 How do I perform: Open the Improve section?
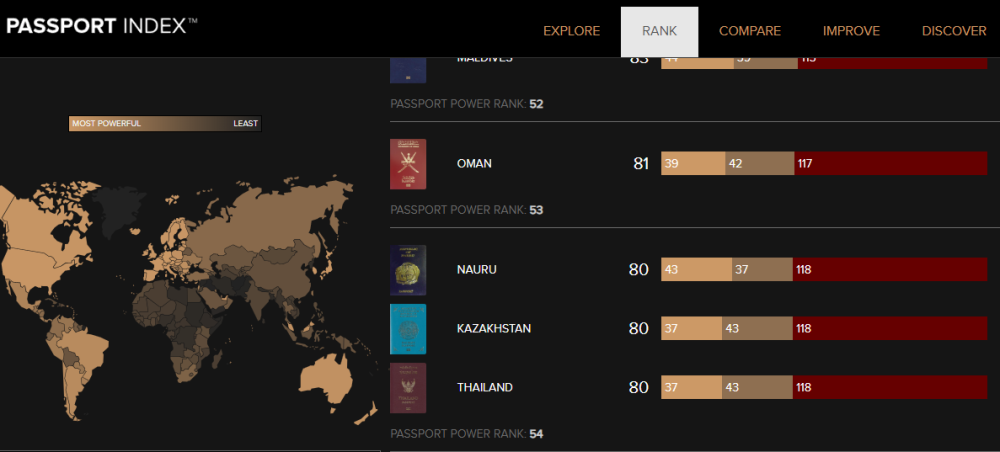coord(851,31)
